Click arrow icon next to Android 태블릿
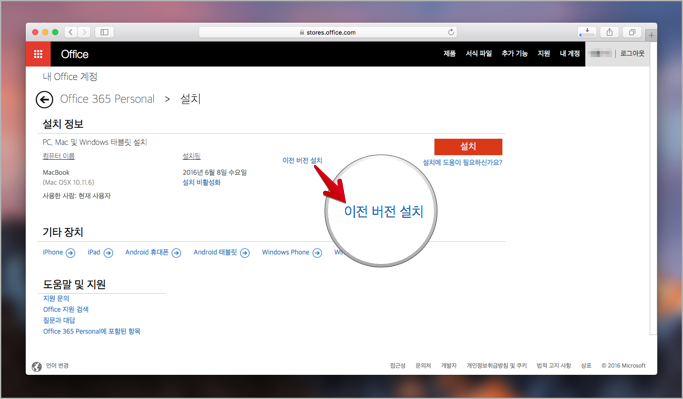The image size is (683, 399). [245, 253]
